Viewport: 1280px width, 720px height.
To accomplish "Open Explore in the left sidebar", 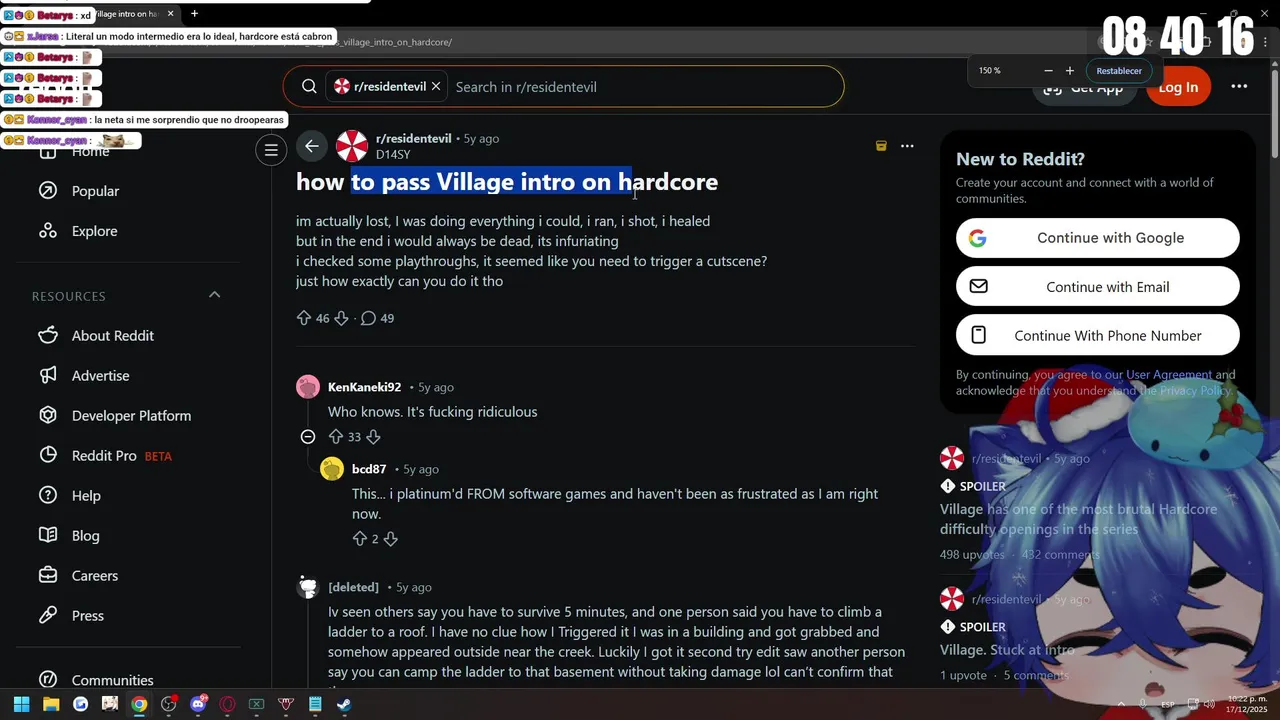I will click(94, 231).
